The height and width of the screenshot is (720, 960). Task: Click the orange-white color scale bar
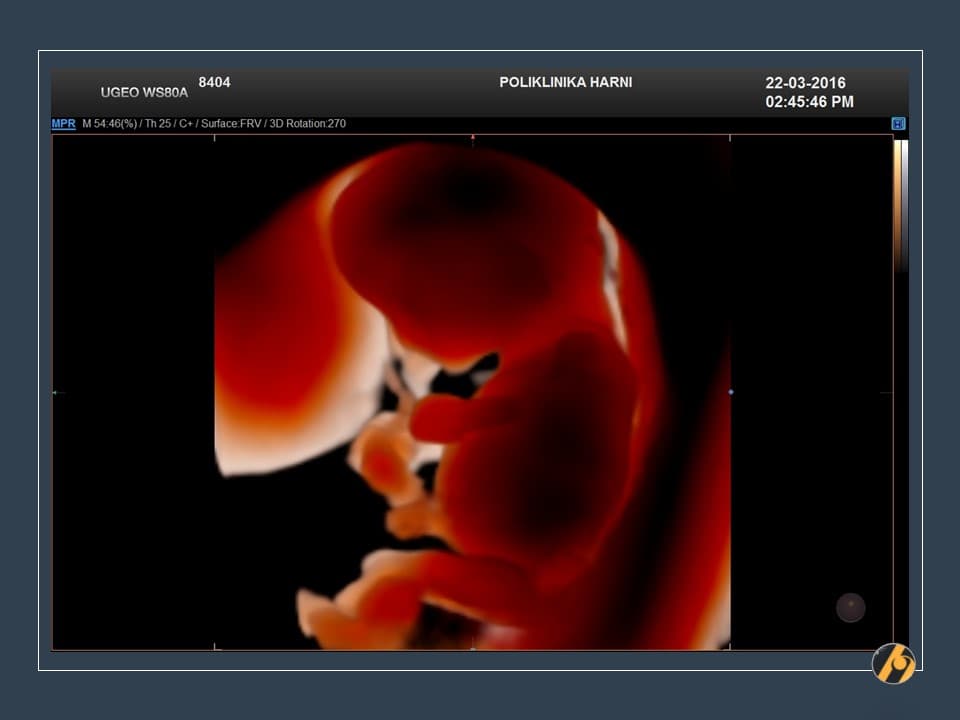pyautogui.click(x=900, y=205)
